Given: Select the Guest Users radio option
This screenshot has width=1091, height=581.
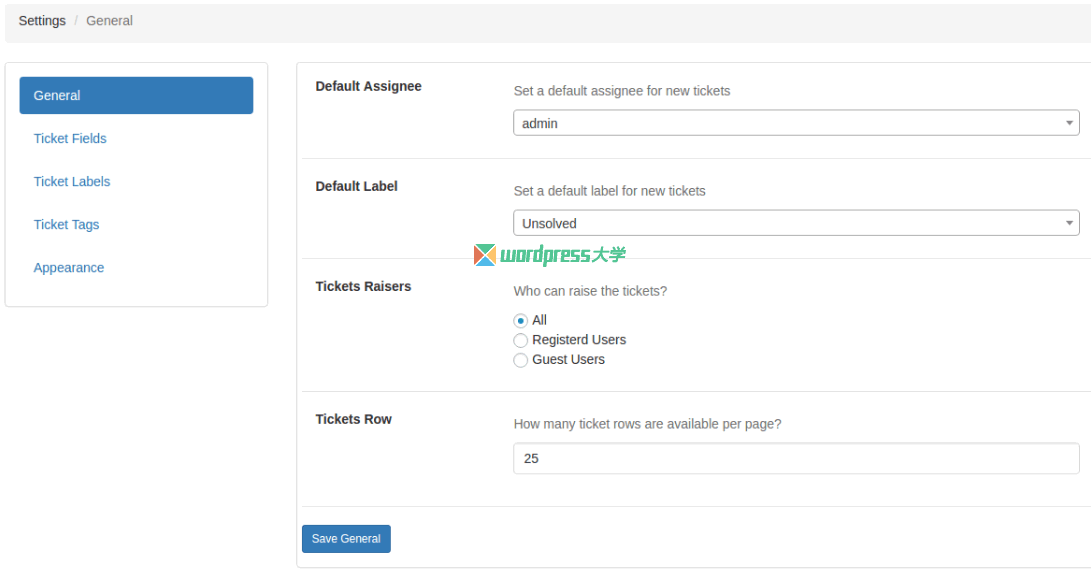Looking at the screenshot, I should (x=521, y=360).
